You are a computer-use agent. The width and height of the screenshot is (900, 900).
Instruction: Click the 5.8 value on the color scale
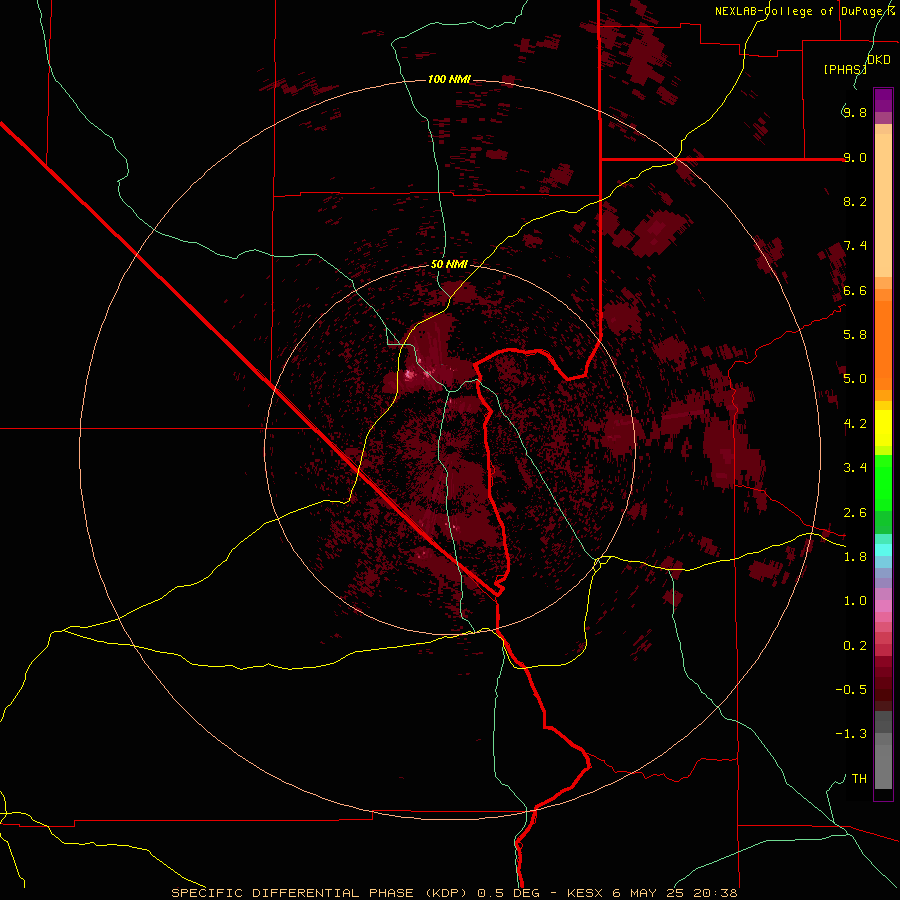click(855, 335)
